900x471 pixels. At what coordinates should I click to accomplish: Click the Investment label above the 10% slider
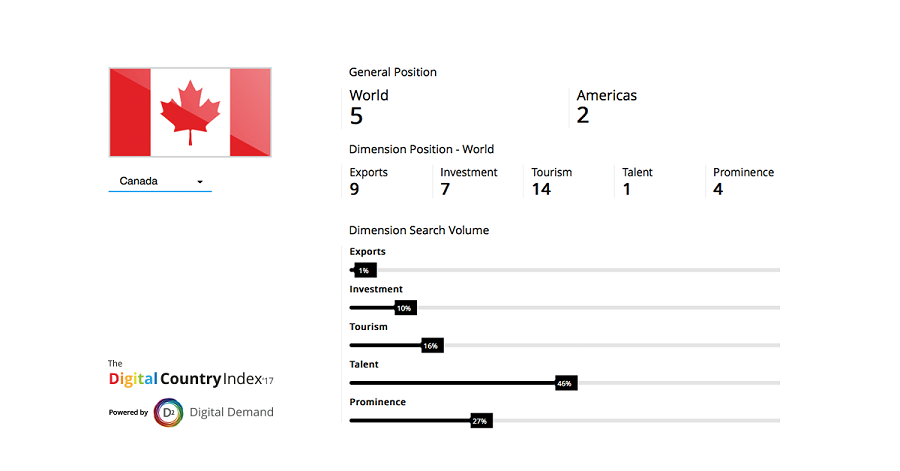pos(376,289)
